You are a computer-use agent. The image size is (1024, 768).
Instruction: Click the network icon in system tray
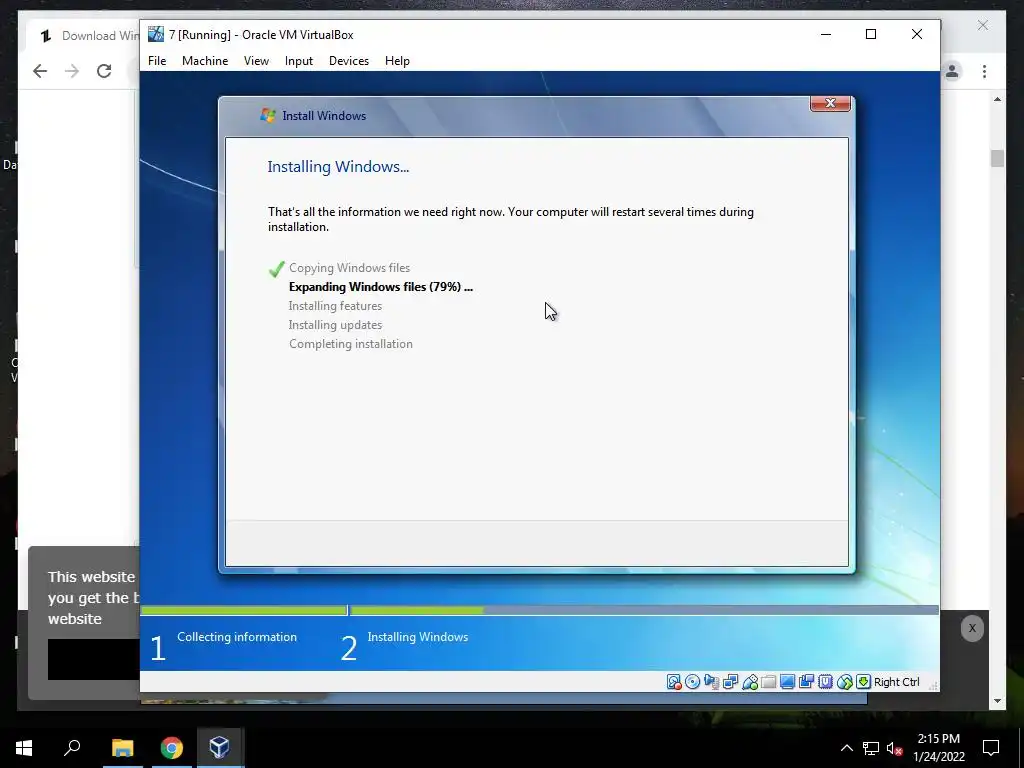tap(871, 748)
